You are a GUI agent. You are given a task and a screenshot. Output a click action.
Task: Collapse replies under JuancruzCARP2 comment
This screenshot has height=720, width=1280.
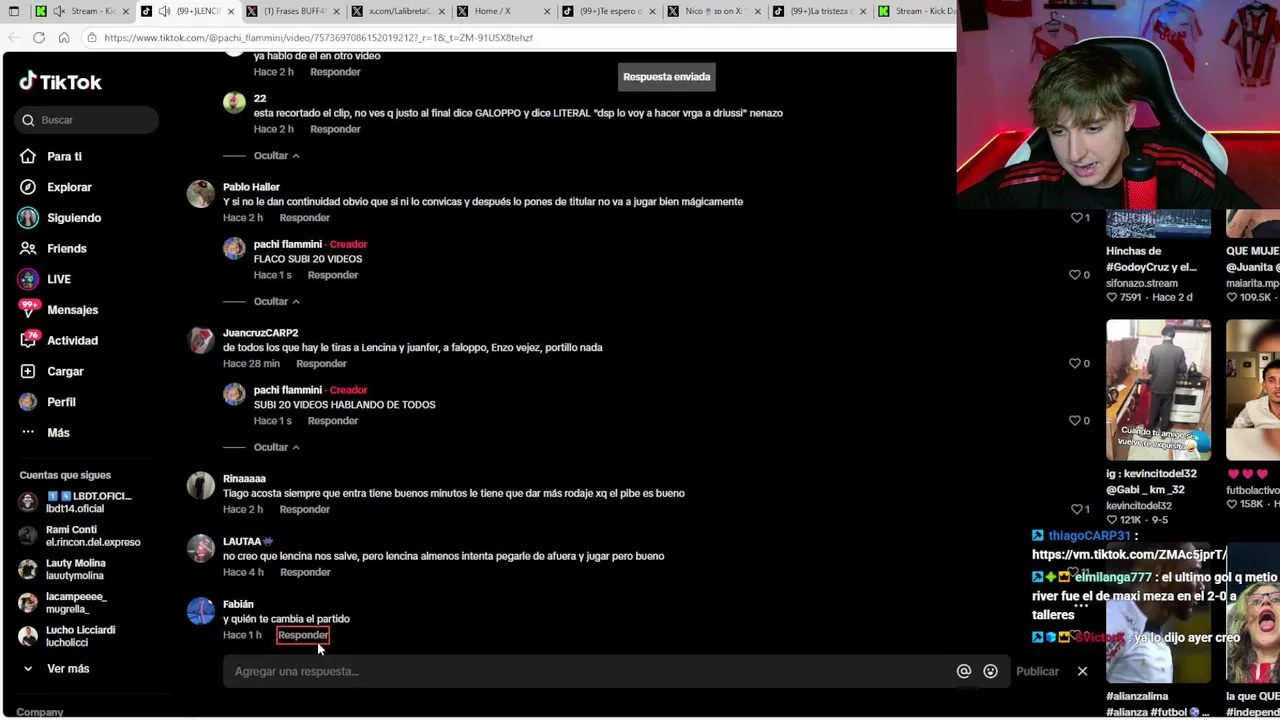(x=276, y=448)
